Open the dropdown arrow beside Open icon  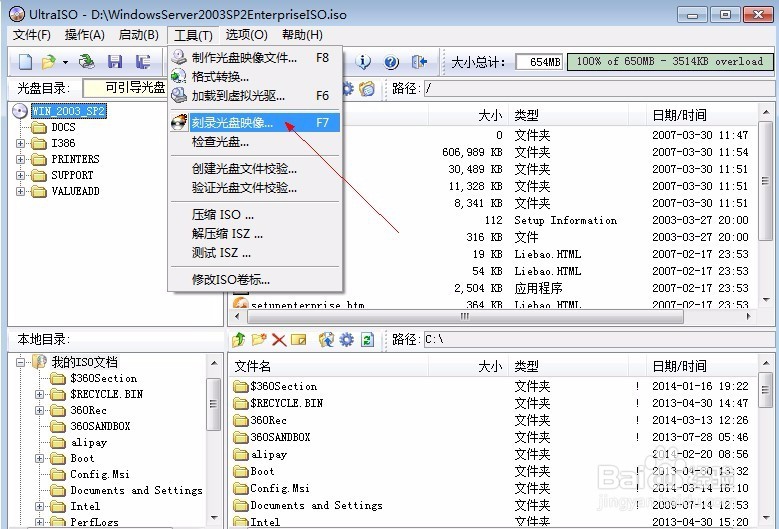coord(65,63)
